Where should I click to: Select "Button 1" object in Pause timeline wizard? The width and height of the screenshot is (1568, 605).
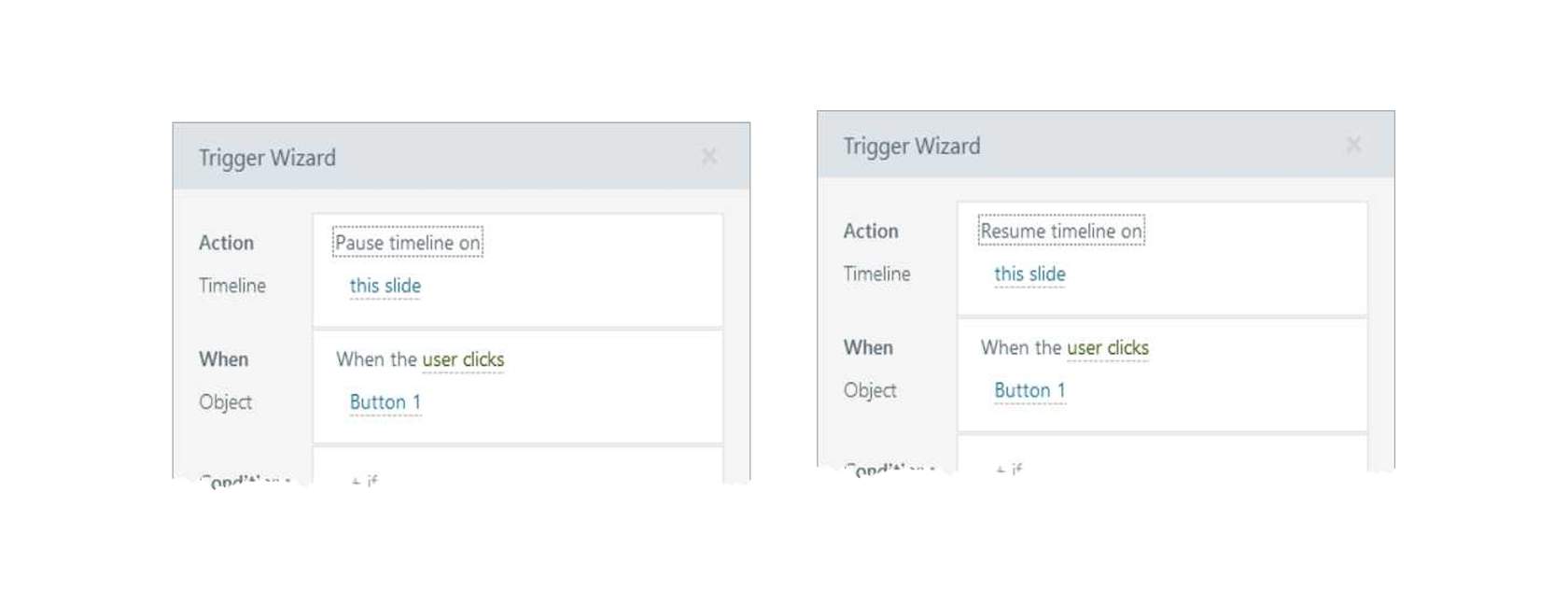tap(385, 402)
